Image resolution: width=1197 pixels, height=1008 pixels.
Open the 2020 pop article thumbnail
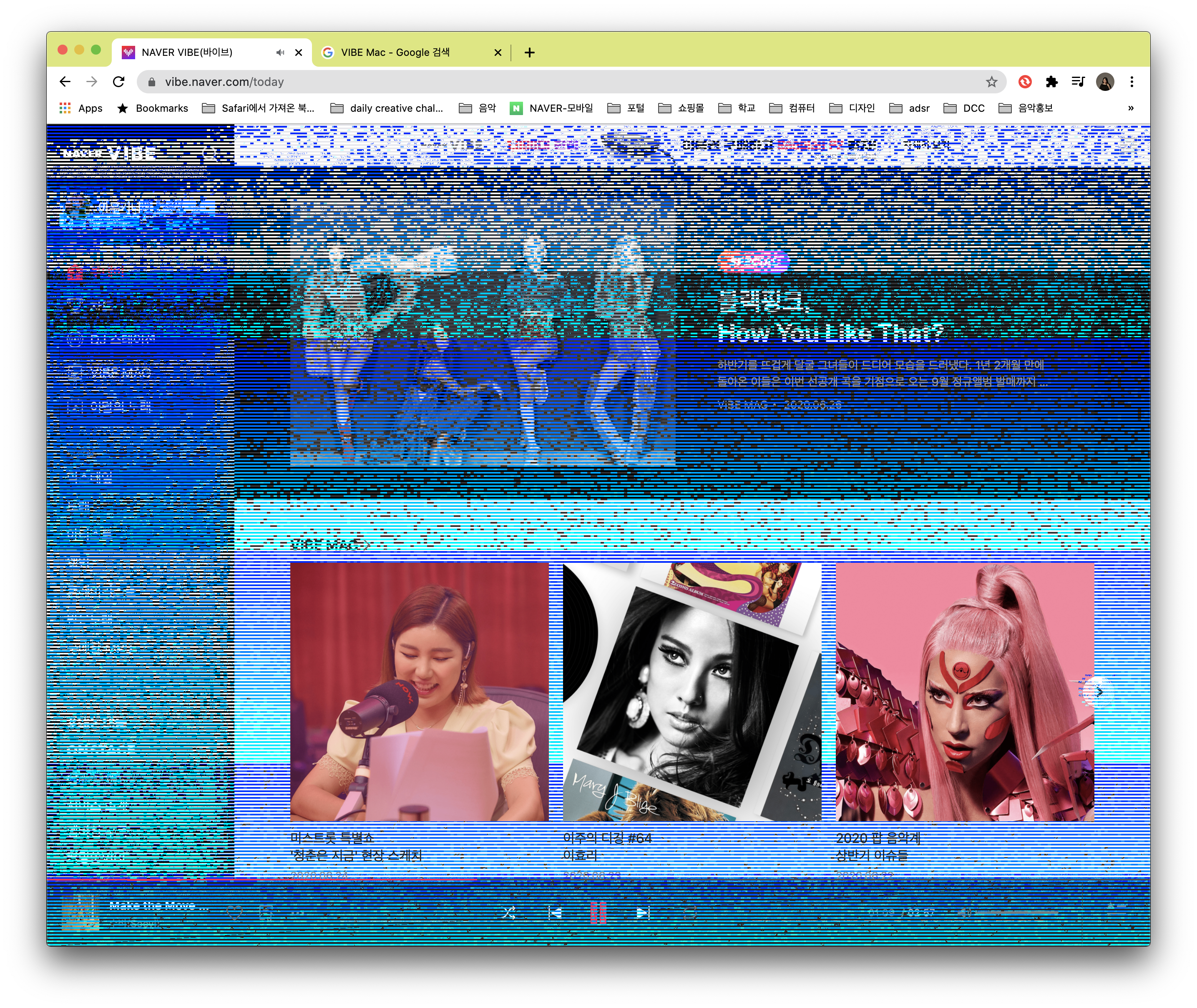click(964, 692)
